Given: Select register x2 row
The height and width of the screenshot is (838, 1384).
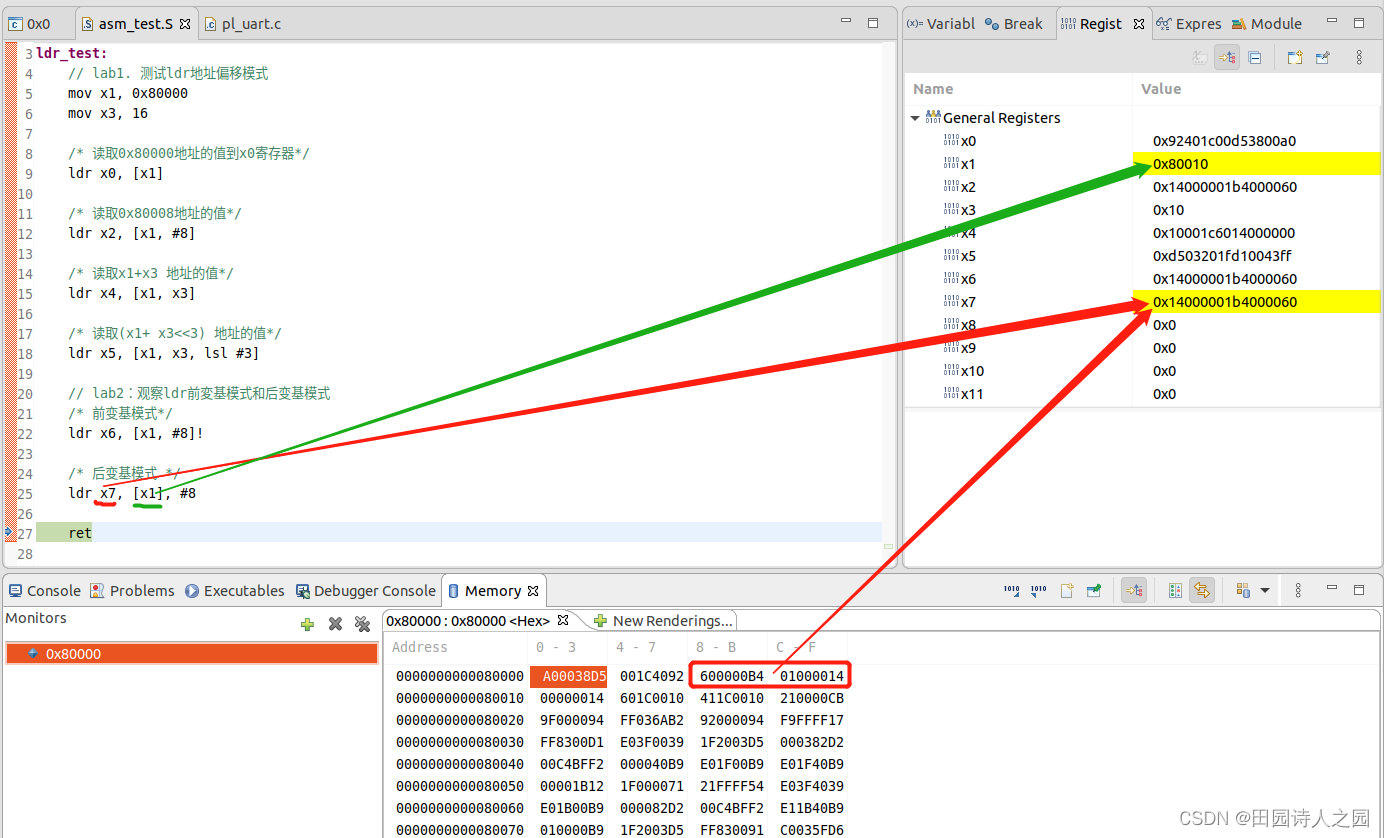Looking at the screenshot, I should tap(1142, 187).
